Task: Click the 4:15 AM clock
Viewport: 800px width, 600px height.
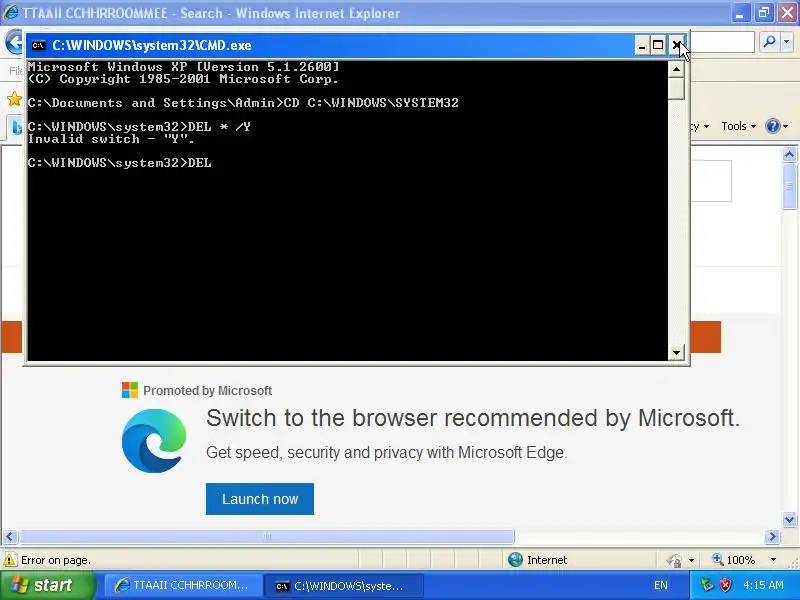Action: pos(763,585)
